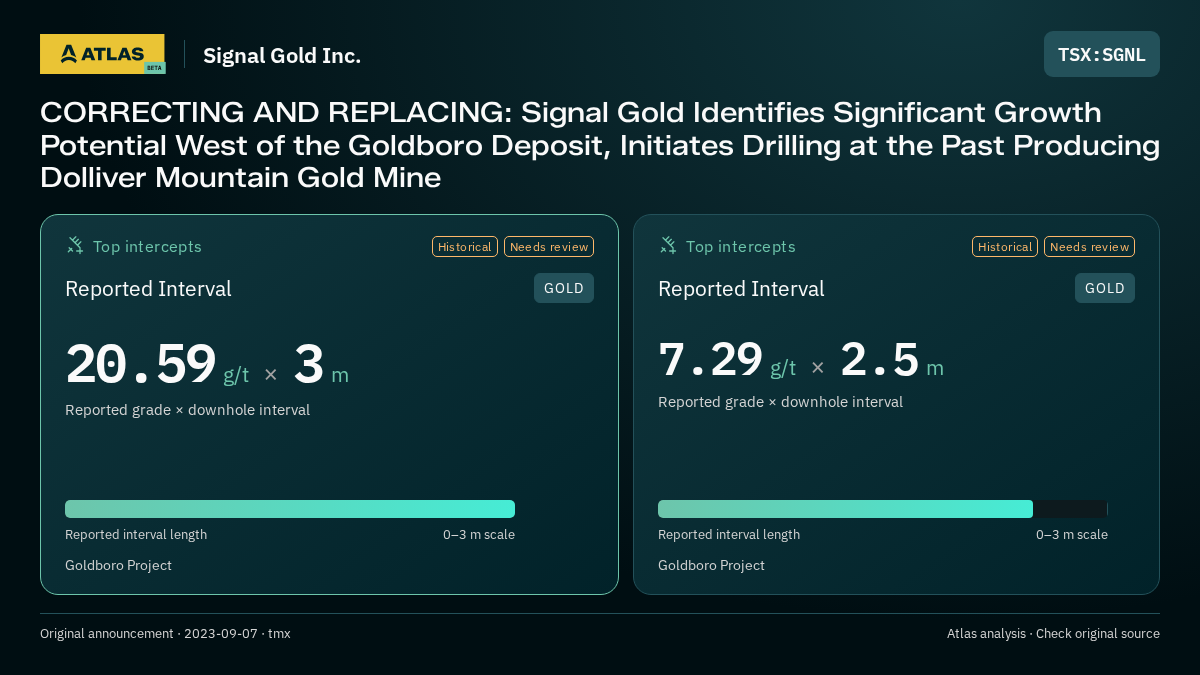1200x675 pixels.
Task: Click the Original announcement 2023-09-07 footer text
Action: 165,633
